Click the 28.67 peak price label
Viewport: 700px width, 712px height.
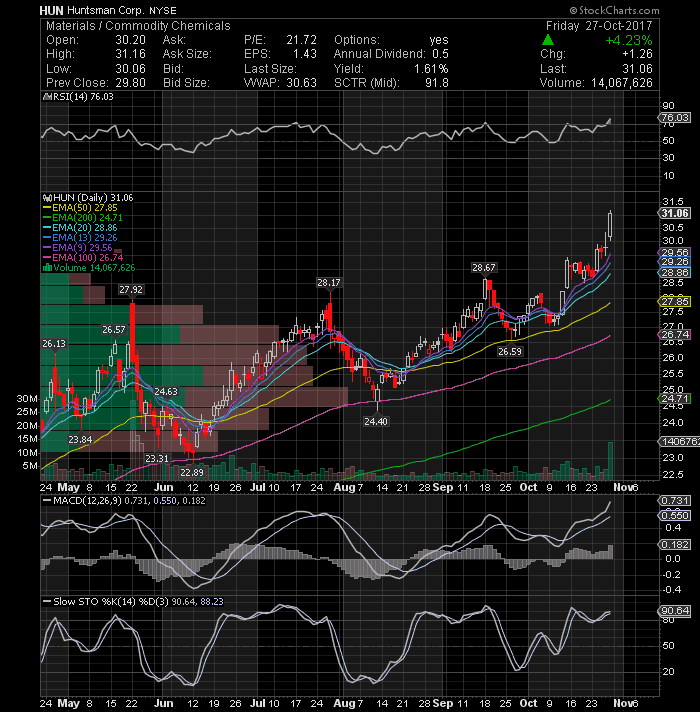pyautogui.click(x=483, y=267)
